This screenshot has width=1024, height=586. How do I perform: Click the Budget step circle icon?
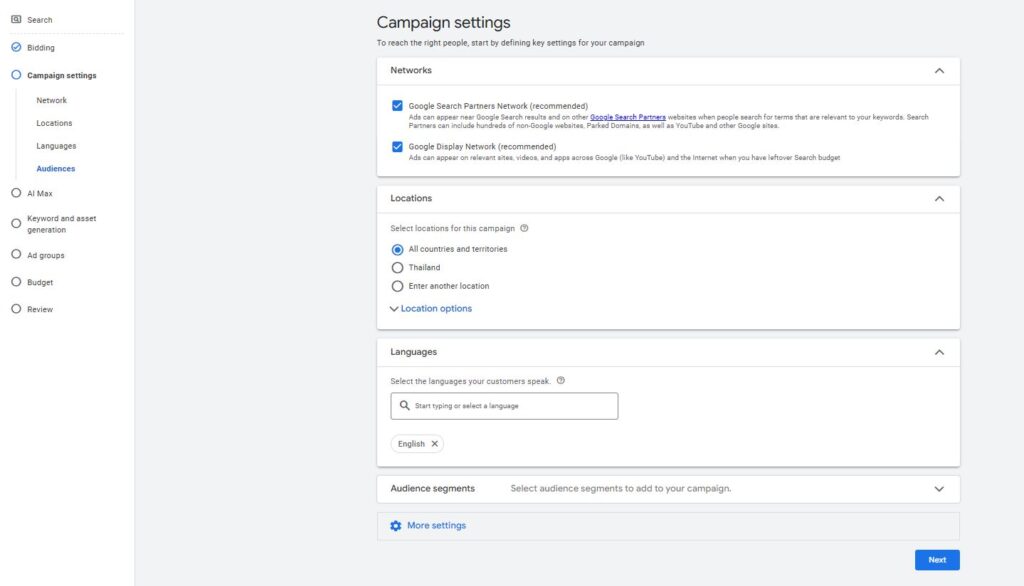coord(16,282)
